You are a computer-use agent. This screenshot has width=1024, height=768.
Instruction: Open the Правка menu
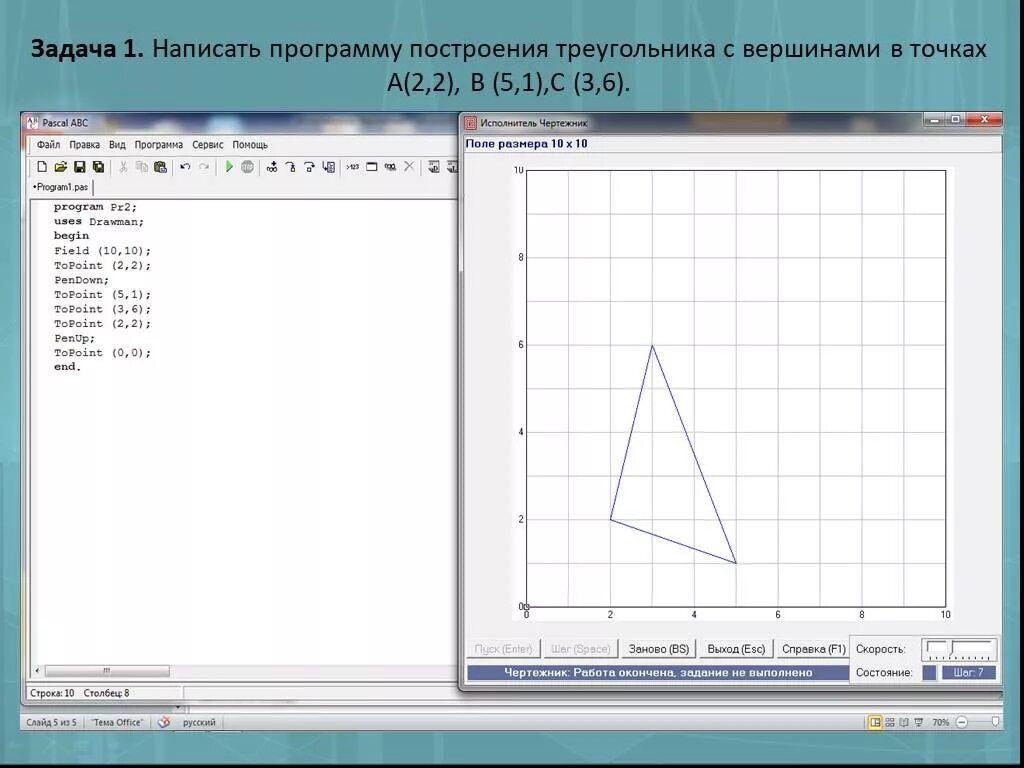[84, 145]
